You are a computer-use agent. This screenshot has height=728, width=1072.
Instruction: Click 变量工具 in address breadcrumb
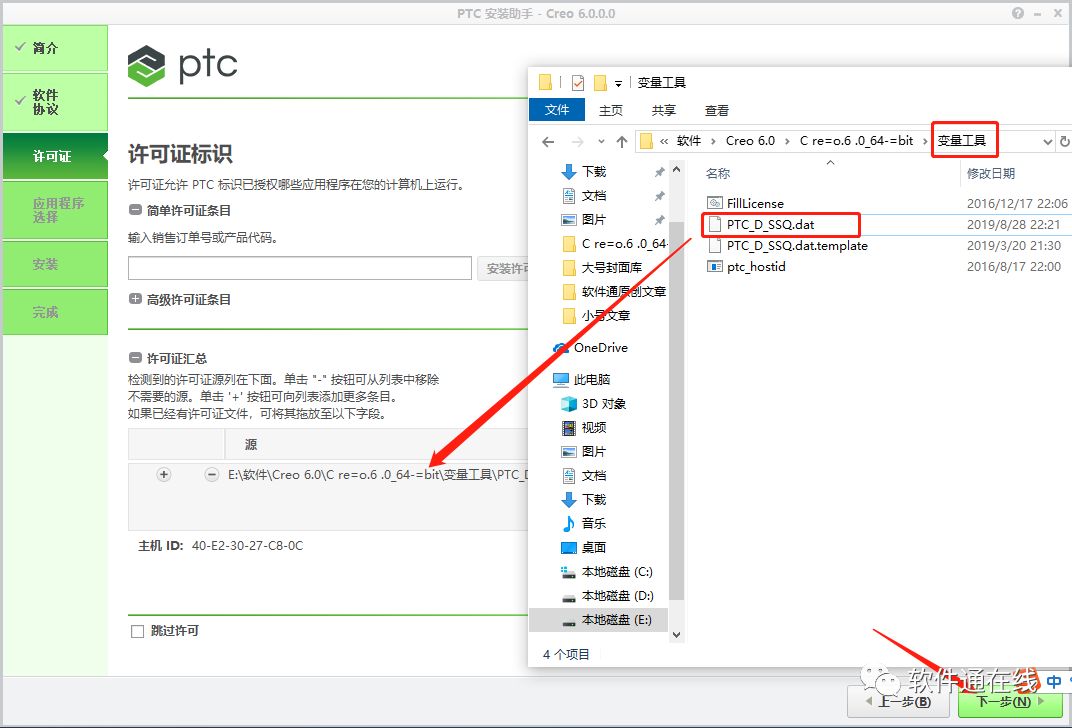(961, 141)
